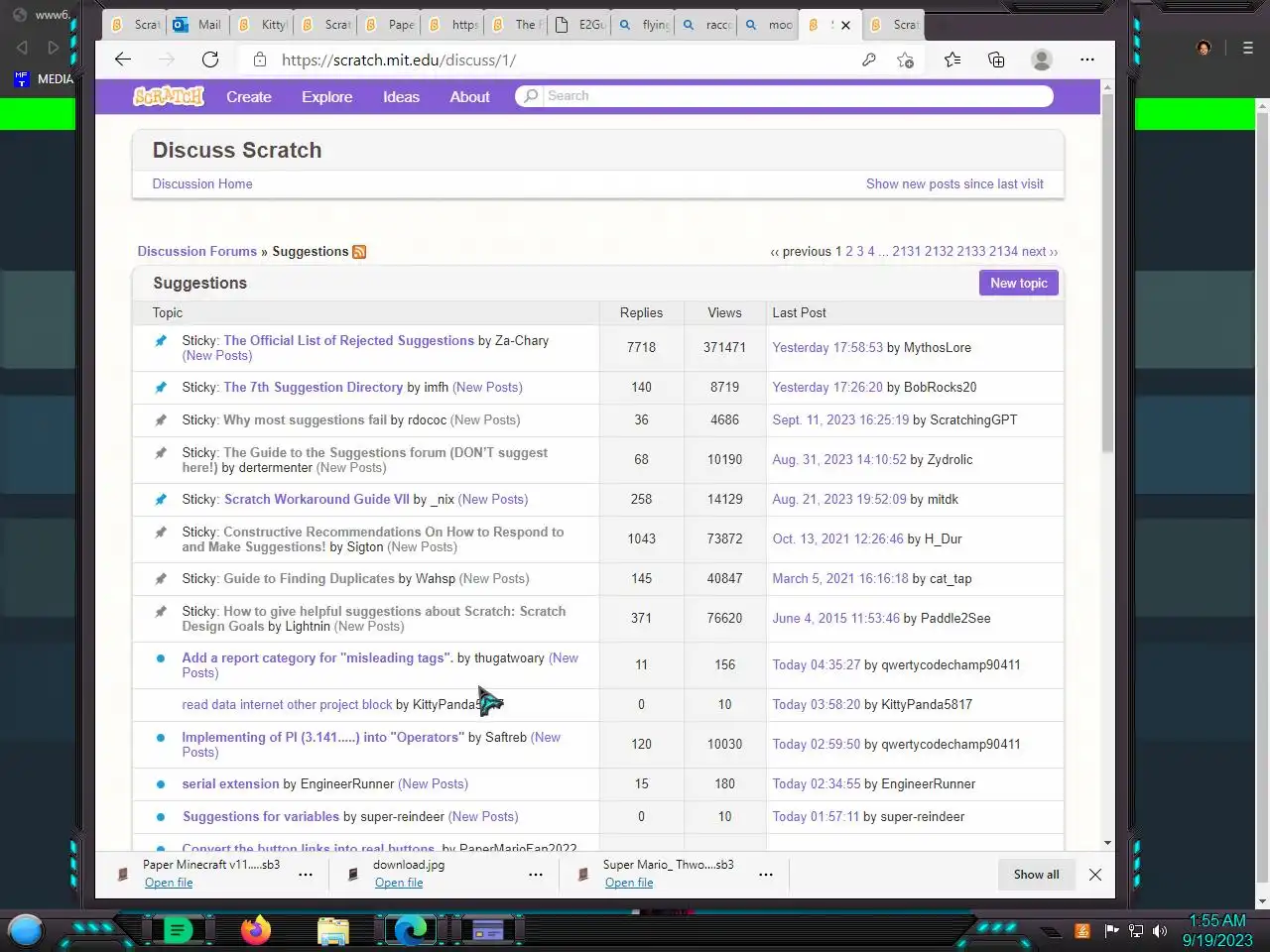Viewport: 1270px width, 952px height.
Task: Open Implementing of PI into Operators topic
Action: 322,737
